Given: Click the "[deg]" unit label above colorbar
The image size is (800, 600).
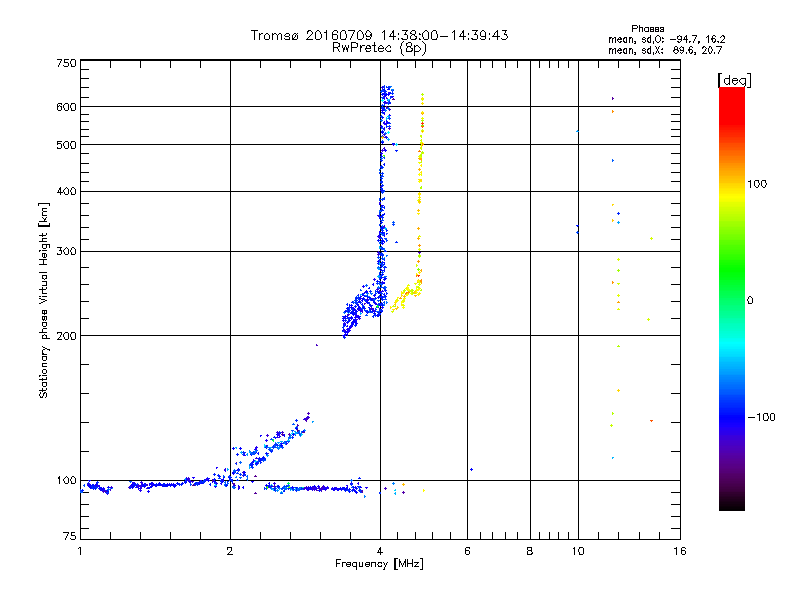Looking at the screenshot, I should (734, 81).
